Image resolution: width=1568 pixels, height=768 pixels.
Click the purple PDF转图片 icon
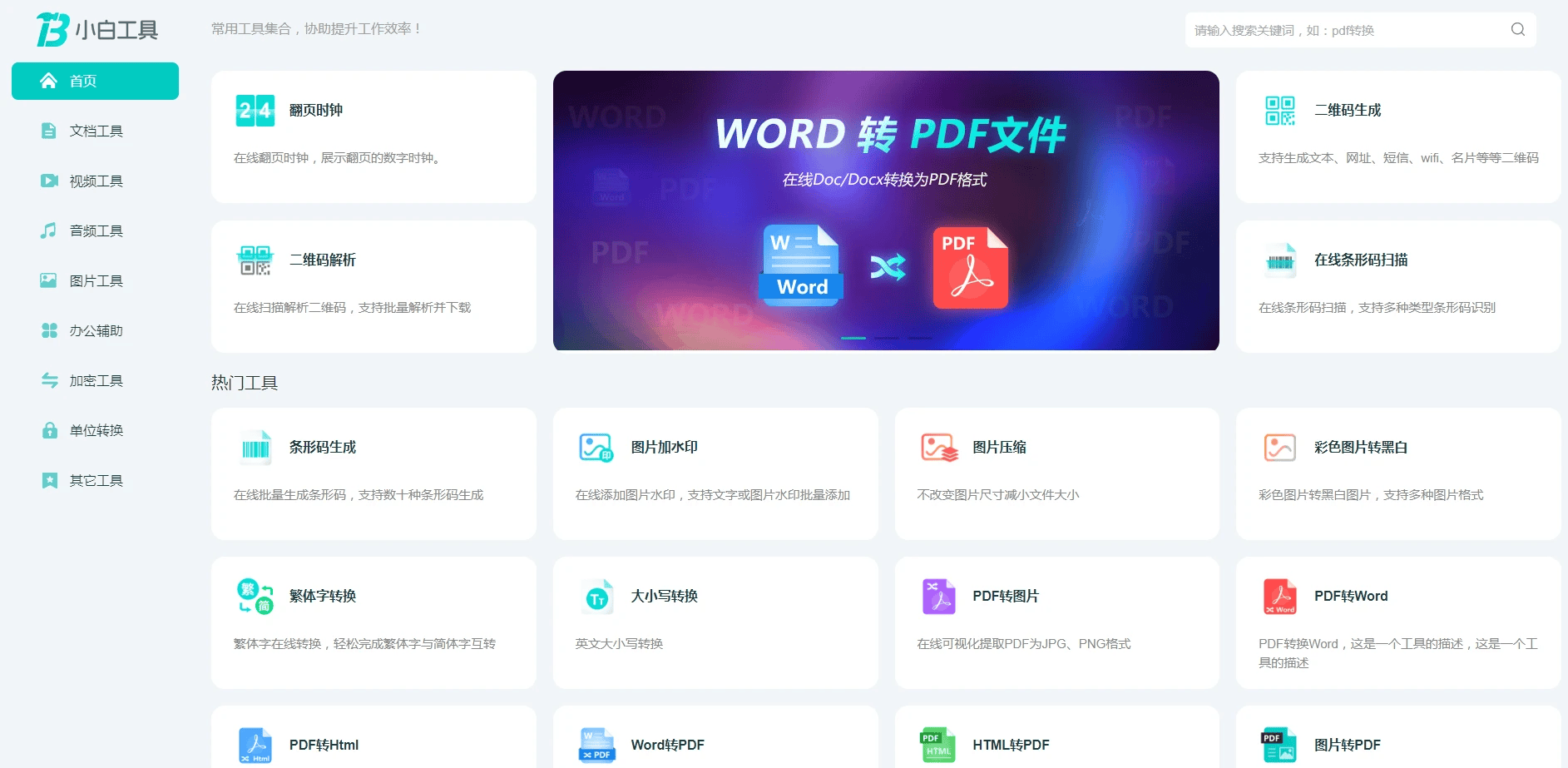939,597
